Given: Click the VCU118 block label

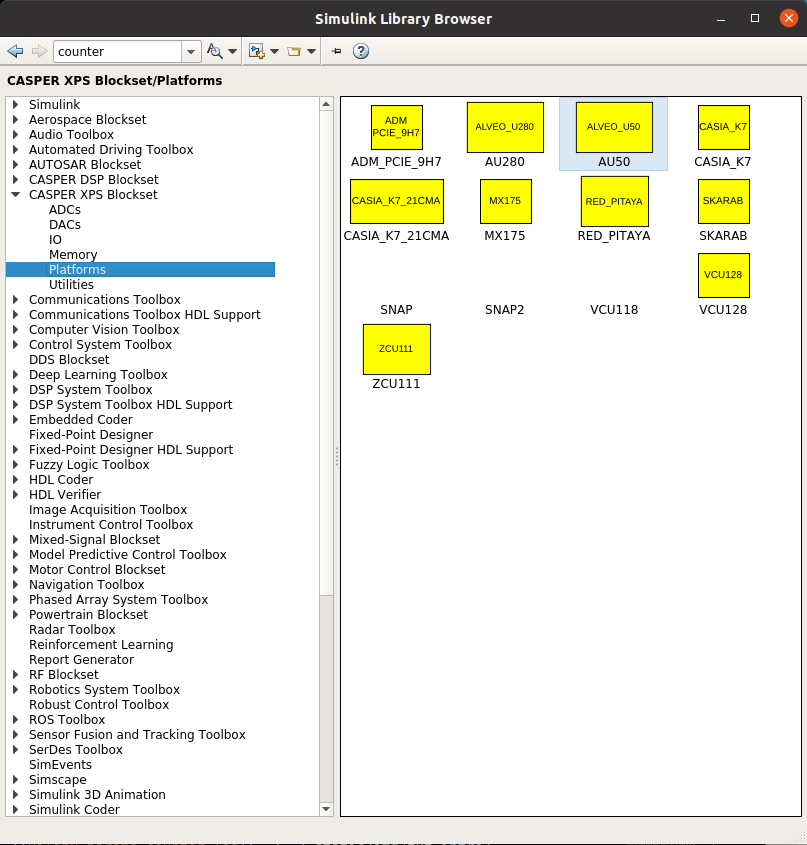Looking at the screenshot, I should pyautogui.click(x=614, y=310).
